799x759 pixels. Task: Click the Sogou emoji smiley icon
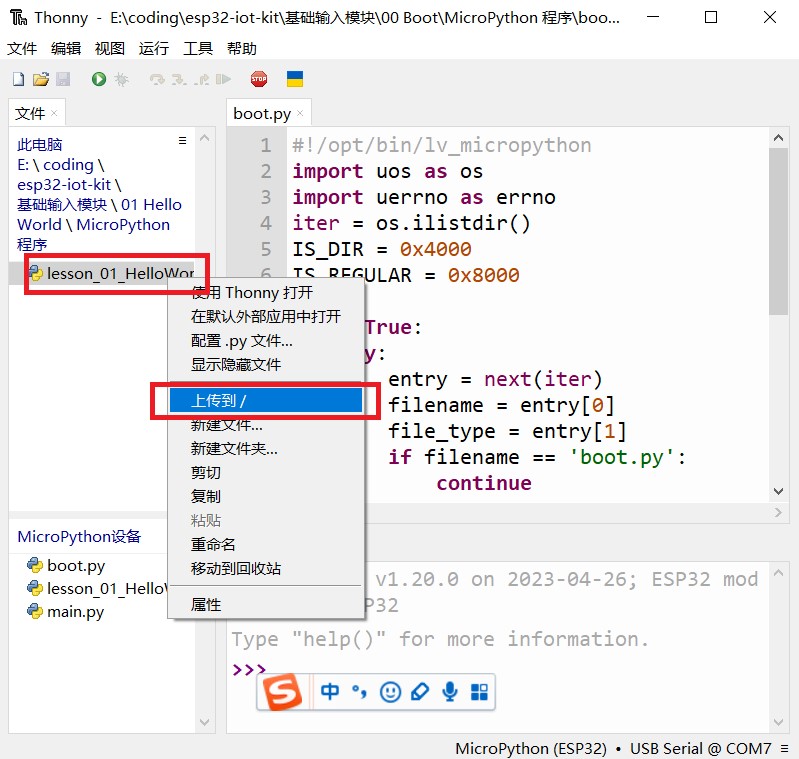391,691
